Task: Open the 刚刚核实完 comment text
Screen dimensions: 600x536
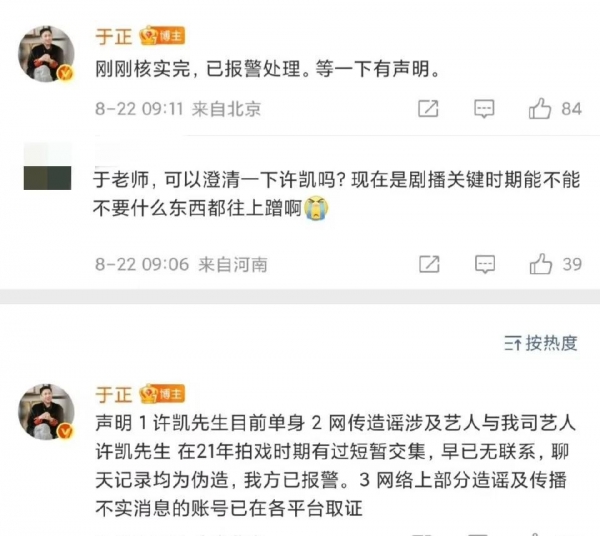Action: click(x=267, y=69)
